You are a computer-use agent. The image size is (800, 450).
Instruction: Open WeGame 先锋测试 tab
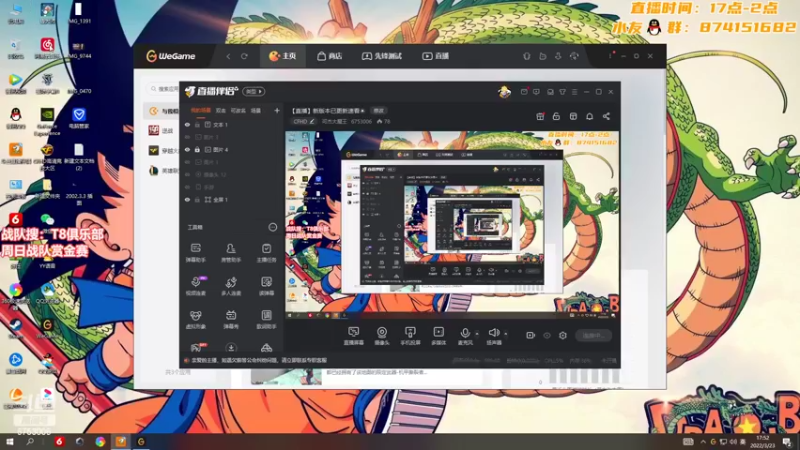(382, 56)
